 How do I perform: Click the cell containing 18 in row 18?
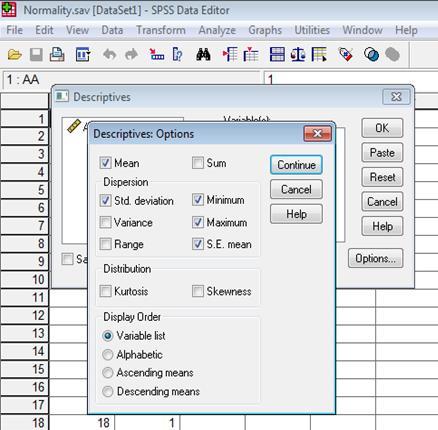(x=82, y=423)
